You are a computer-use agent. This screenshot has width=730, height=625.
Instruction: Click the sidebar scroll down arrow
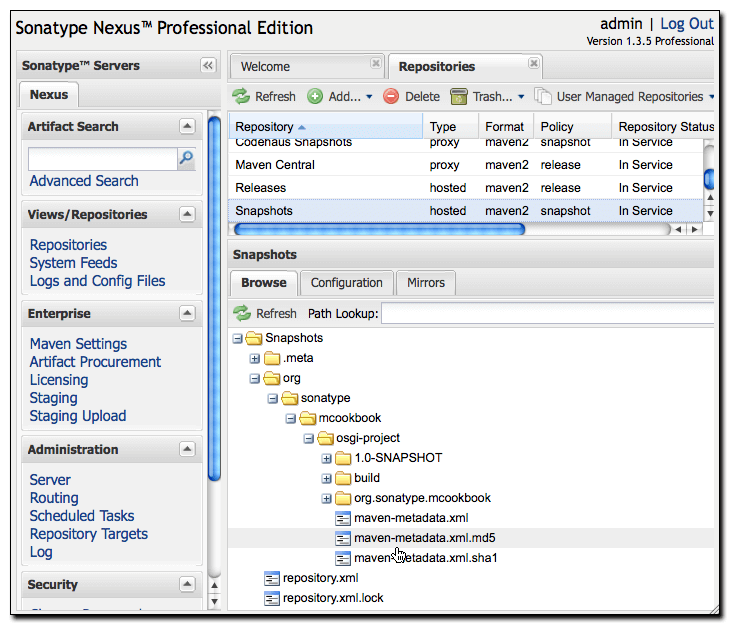pos(214,602)
